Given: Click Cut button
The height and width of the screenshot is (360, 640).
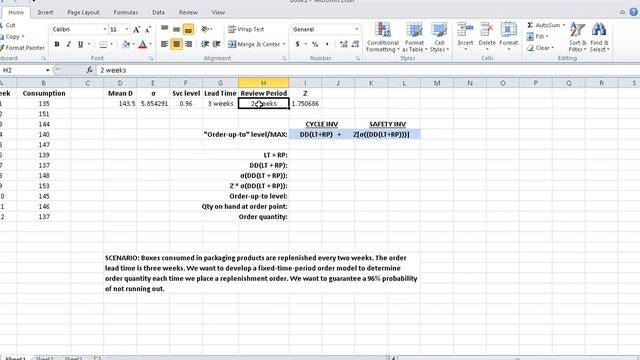Looking at the screenshot, I should click(8, 25).
